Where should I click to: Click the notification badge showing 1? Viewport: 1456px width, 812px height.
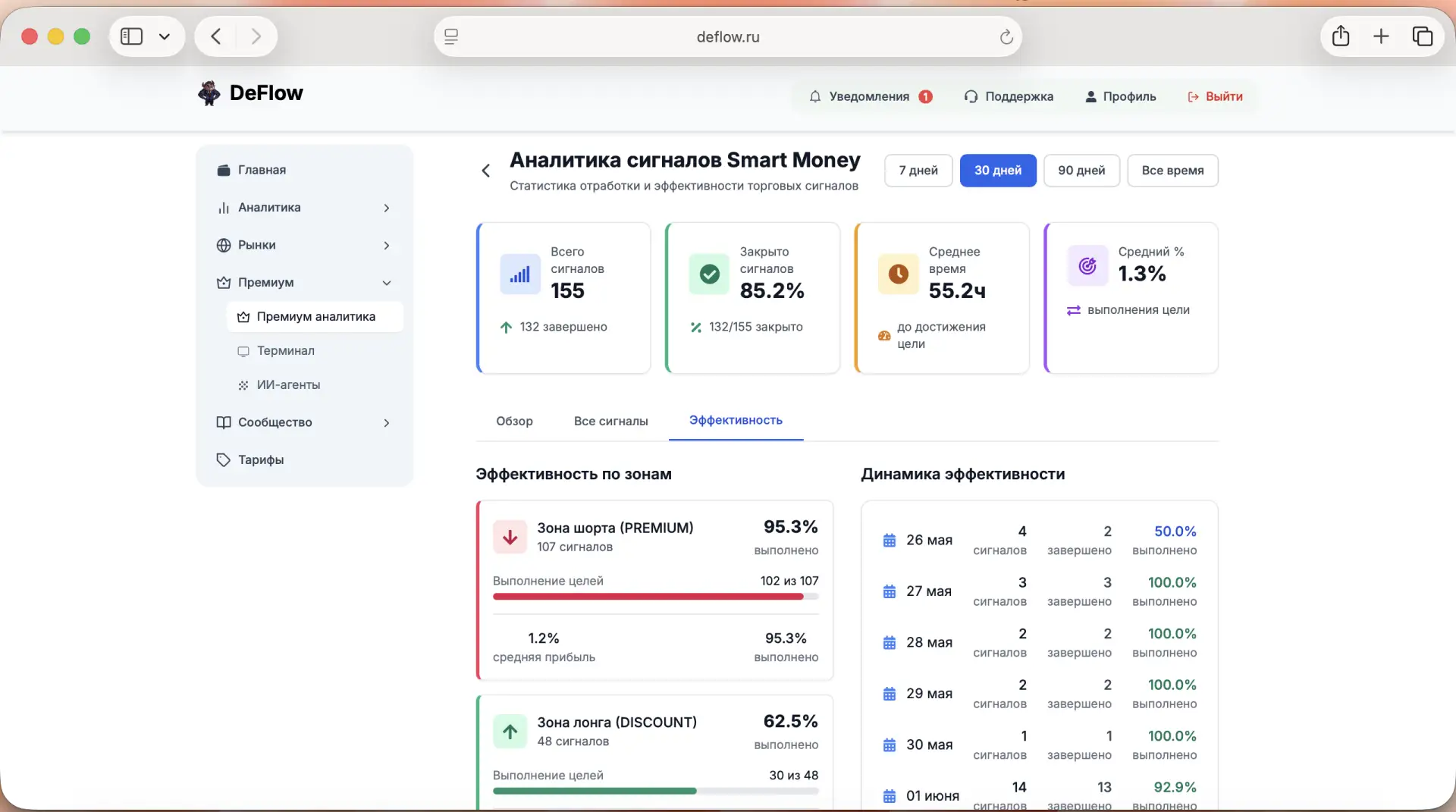coord(925,96)
